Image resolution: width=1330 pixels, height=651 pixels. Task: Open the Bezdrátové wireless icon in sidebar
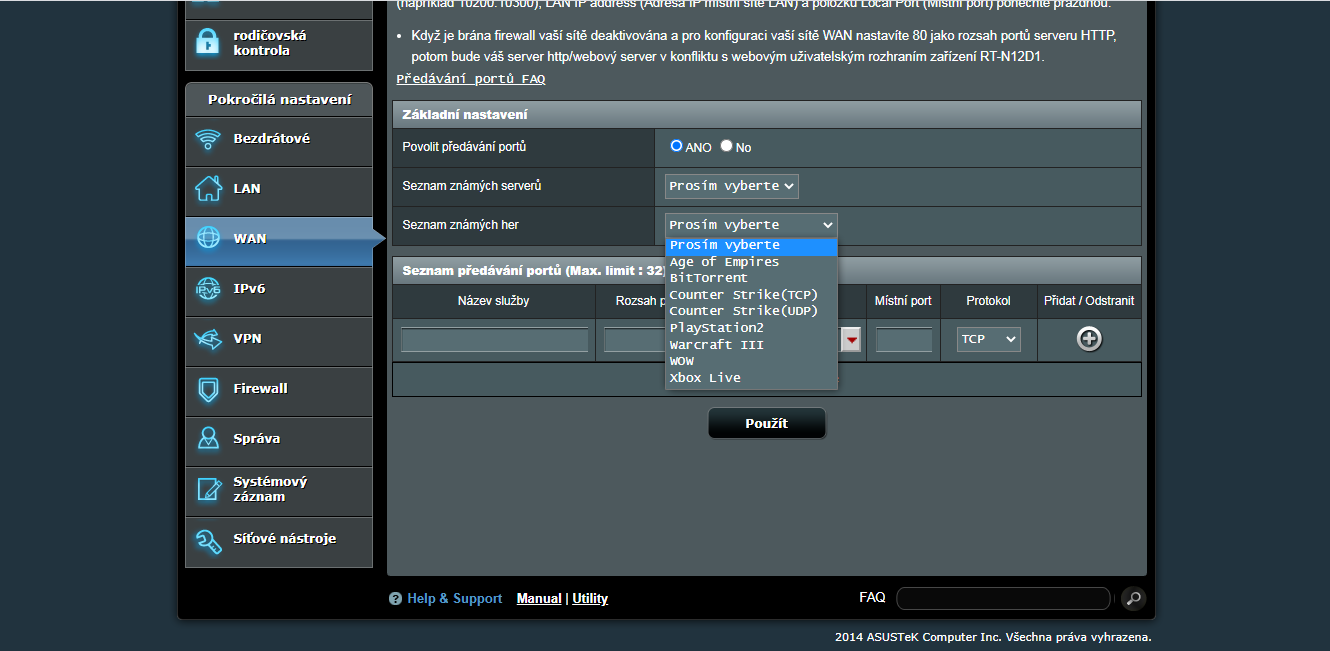click(208, 139)
